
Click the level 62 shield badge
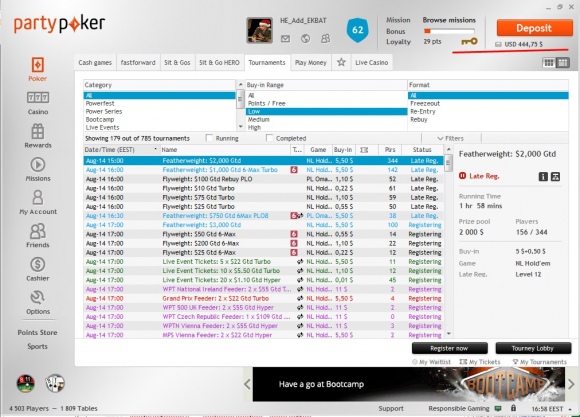tap(357, 30)
